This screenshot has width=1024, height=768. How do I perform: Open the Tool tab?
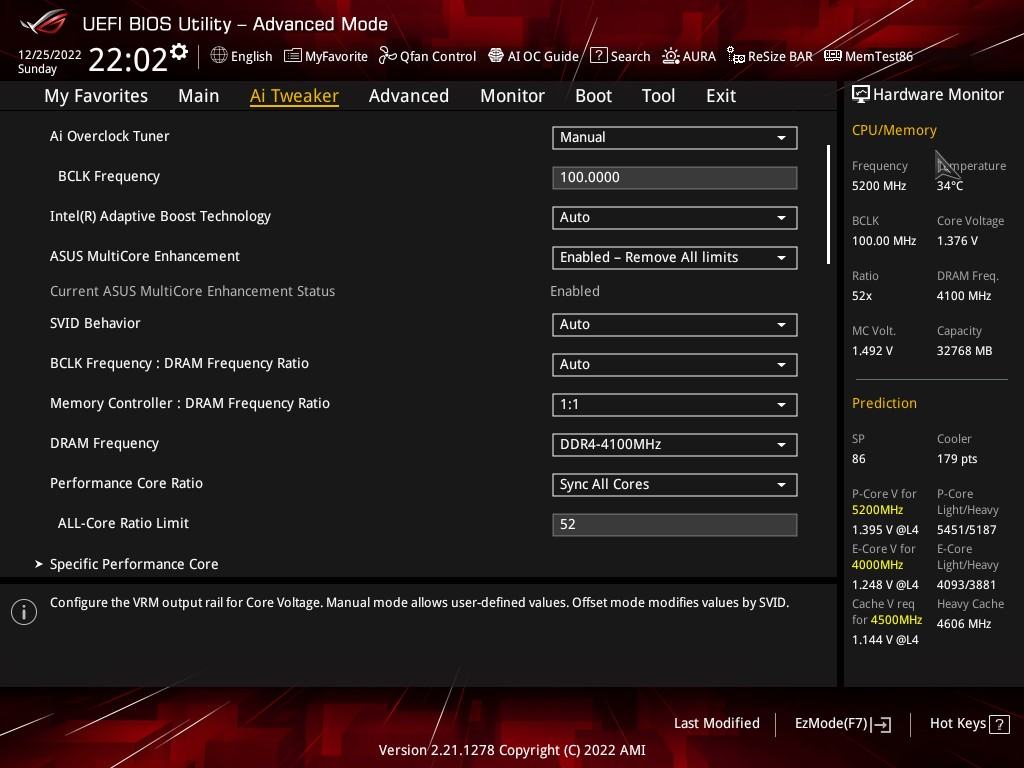[658, 96]
